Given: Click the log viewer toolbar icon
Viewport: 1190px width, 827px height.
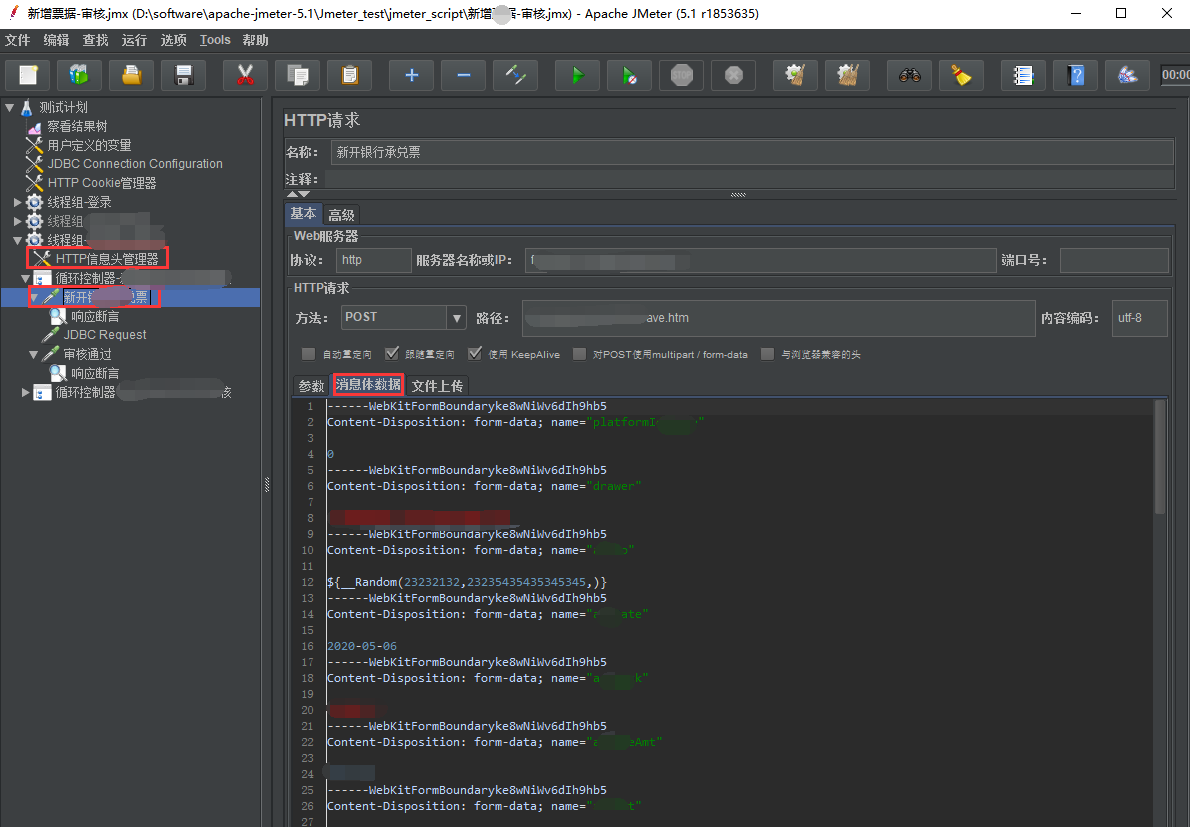Looking at the screenshot, I should (x=1127, y=75).
